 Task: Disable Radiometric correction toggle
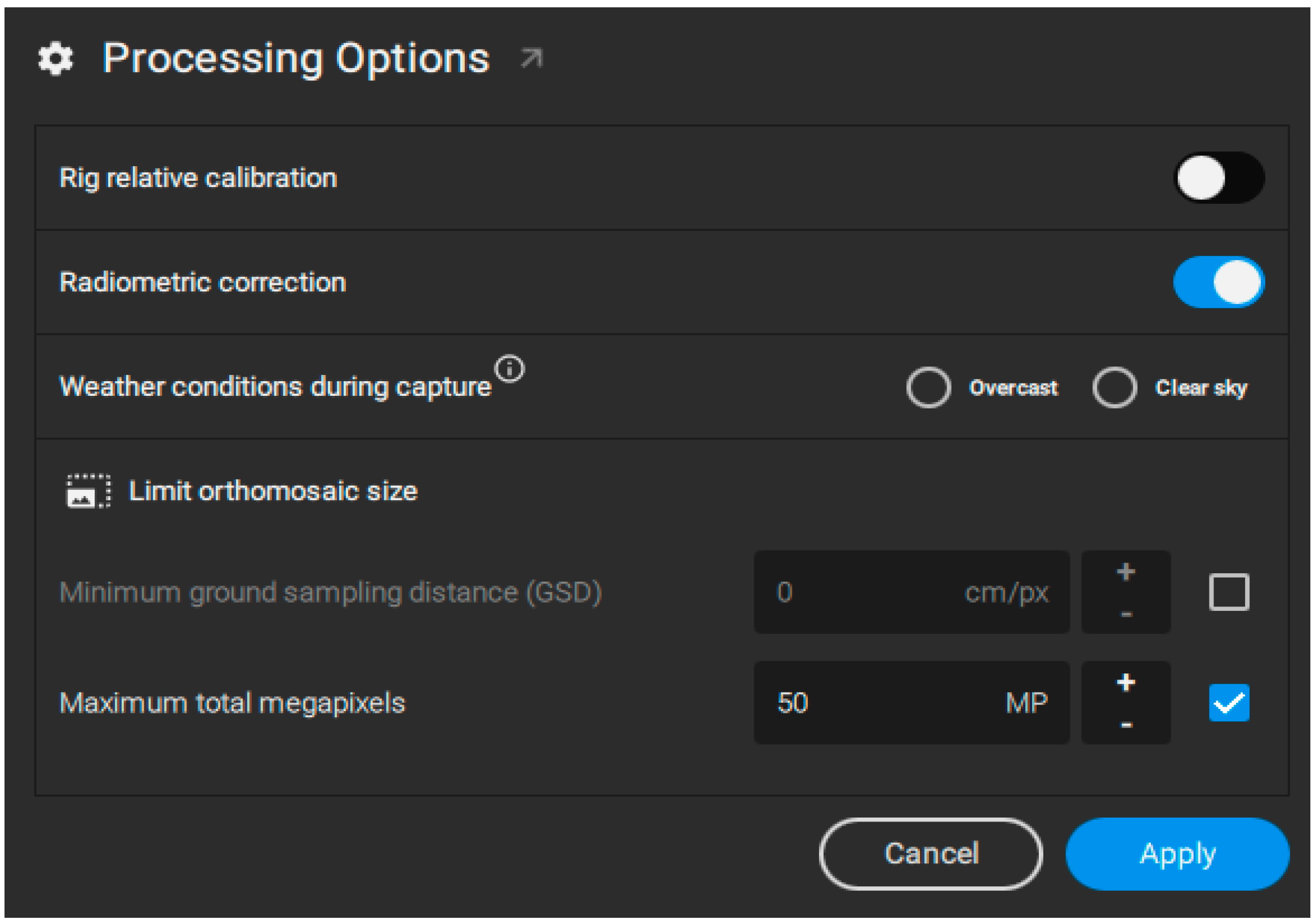1219,282
